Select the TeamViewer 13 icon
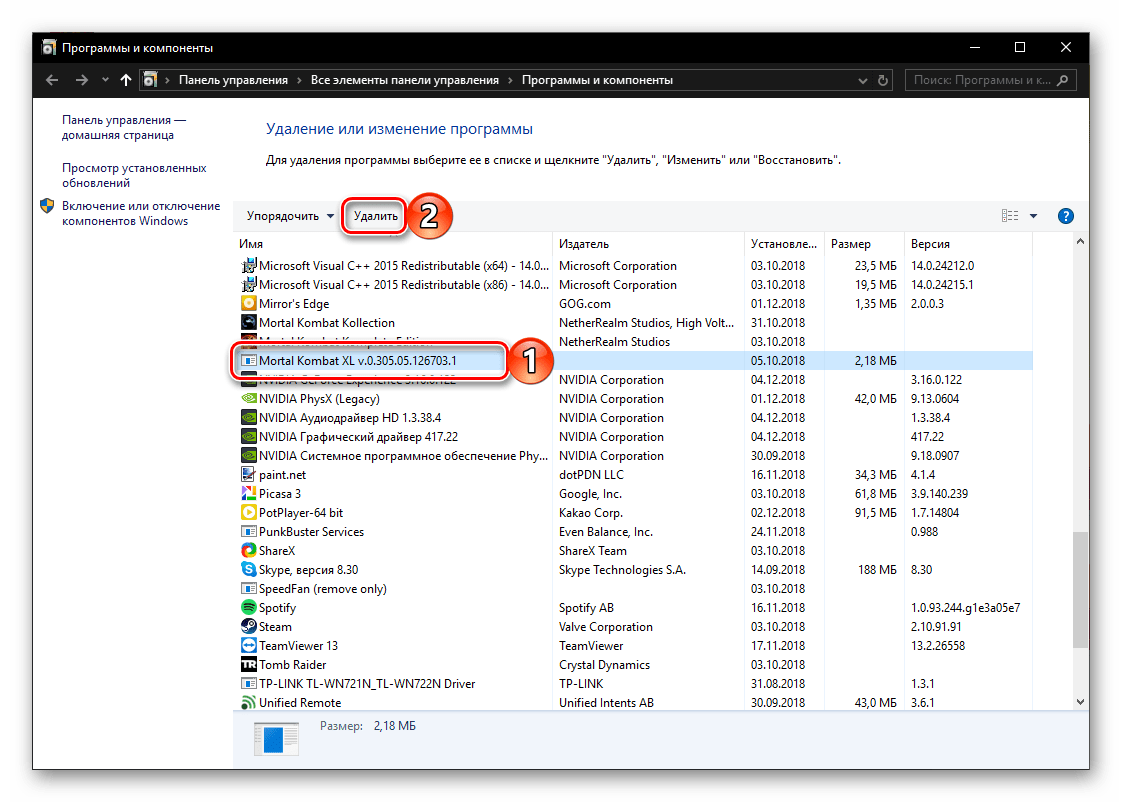 [249, 646]
